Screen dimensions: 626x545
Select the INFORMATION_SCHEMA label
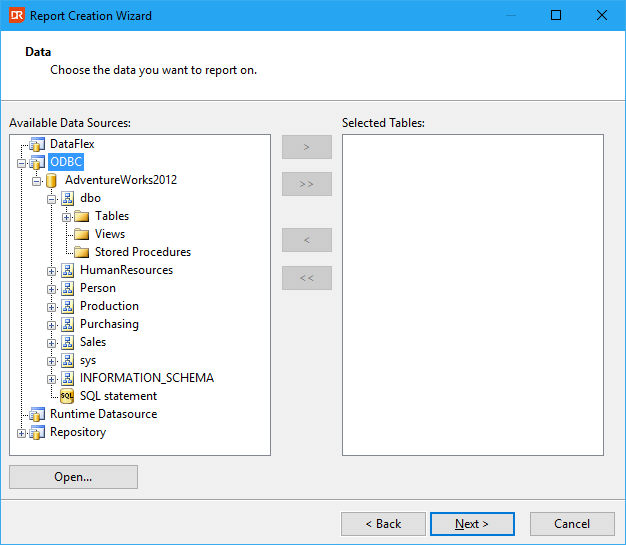click(147, 378)
